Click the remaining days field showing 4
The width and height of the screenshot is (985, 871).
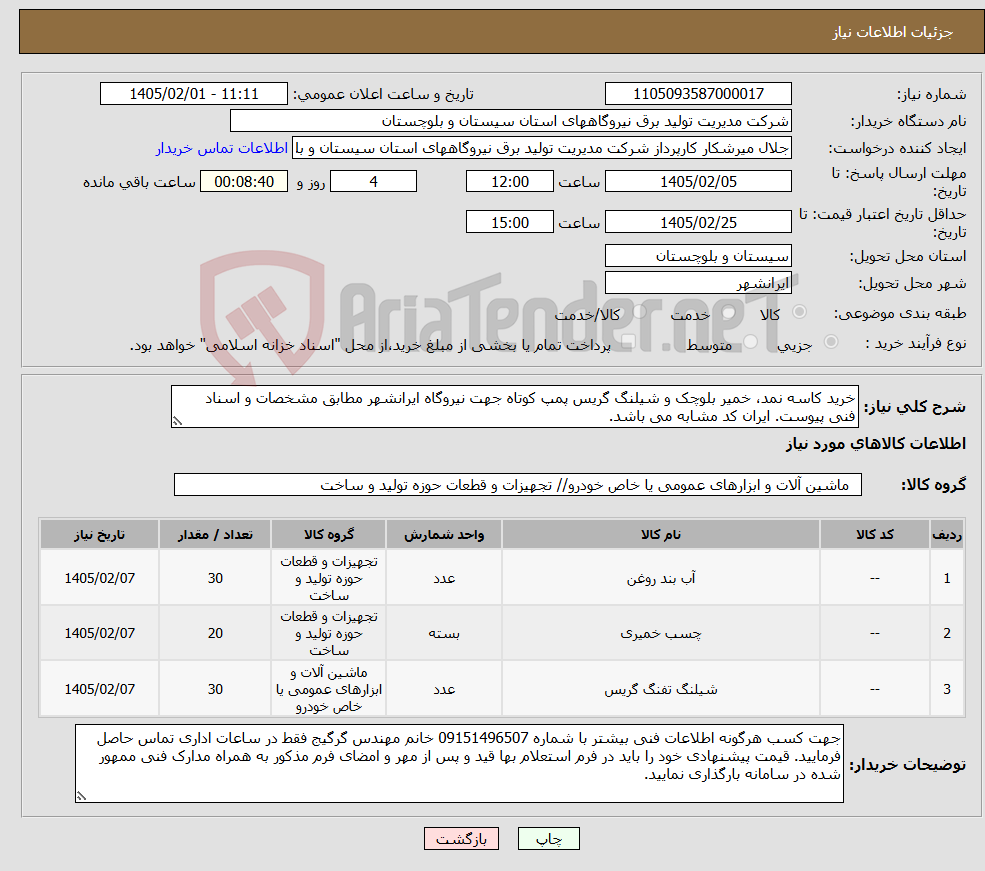pos(373,181)
